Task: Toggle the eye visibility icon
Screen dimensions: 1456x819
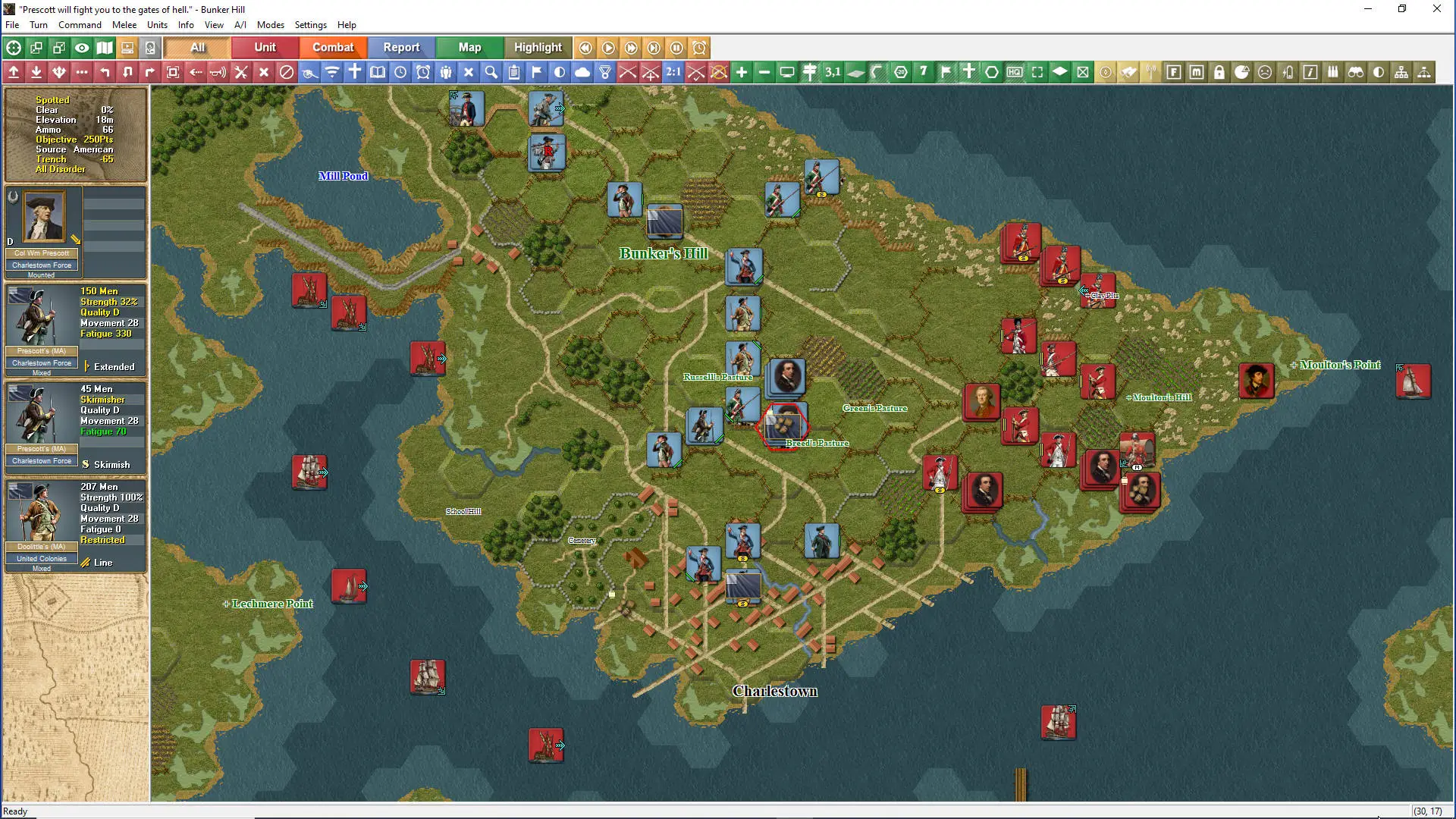Action: click(x=82, y=48)
